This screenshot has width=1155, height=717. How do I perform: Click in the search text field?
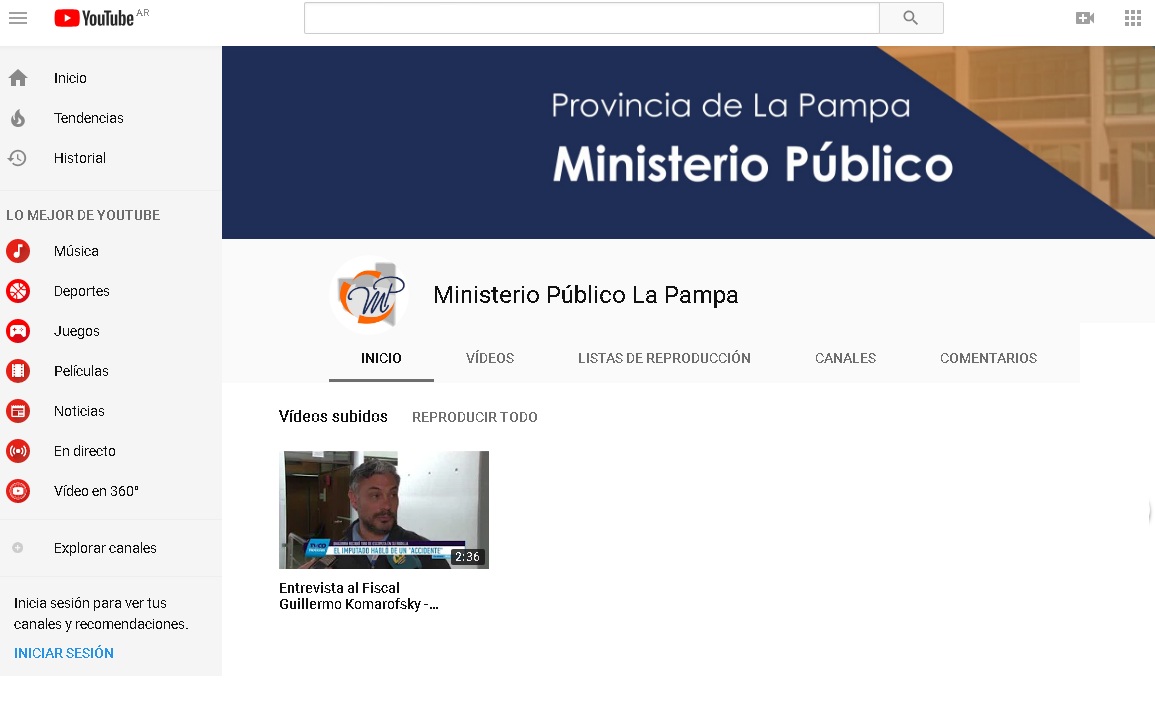[591, 18]
